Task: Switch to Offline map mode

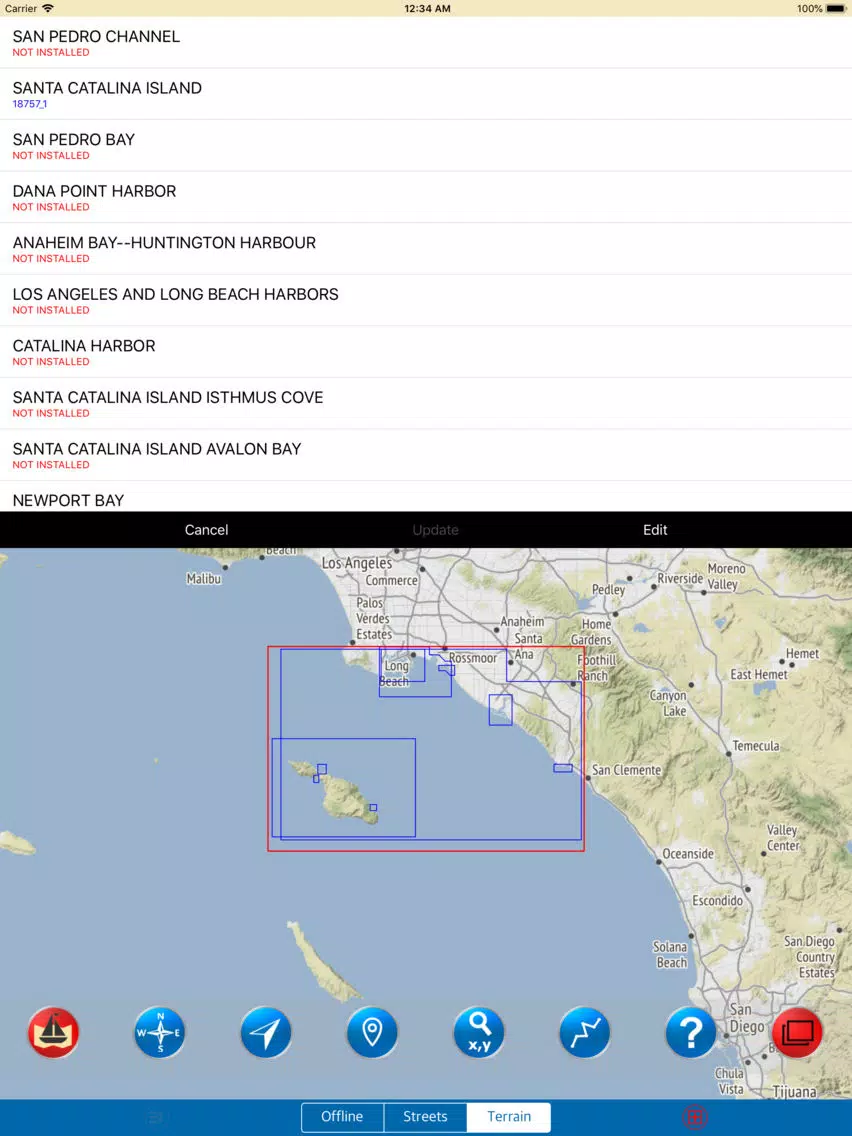Action: [x=342, y=1116]
